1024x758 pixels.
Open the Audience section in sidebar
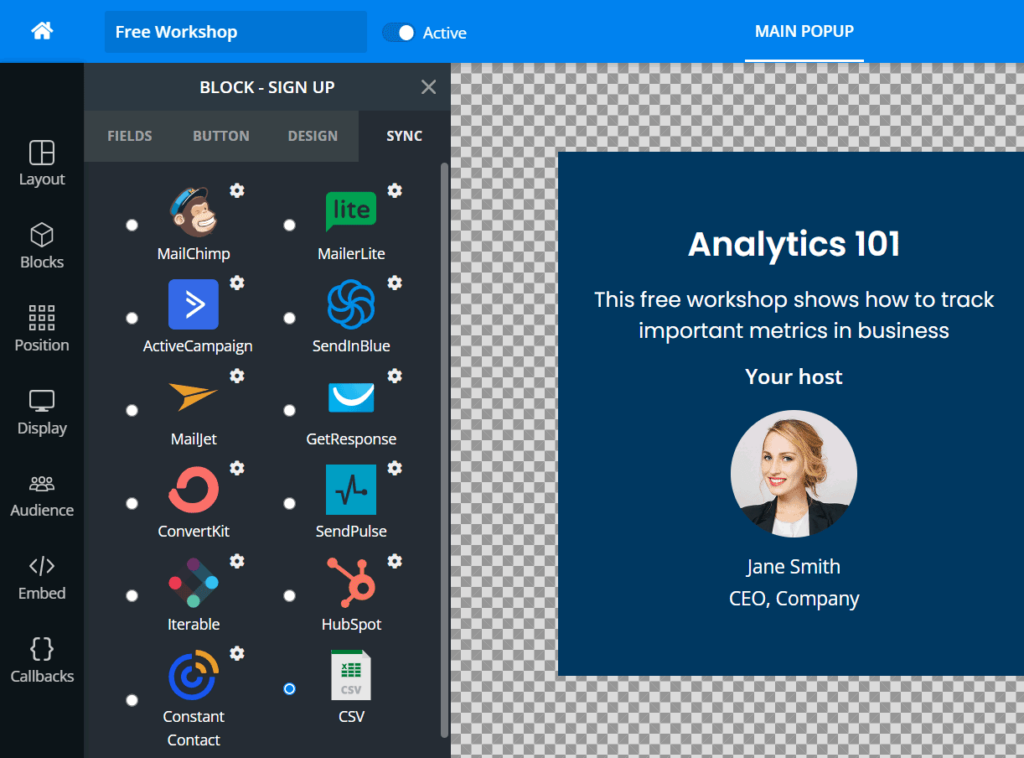41,495
